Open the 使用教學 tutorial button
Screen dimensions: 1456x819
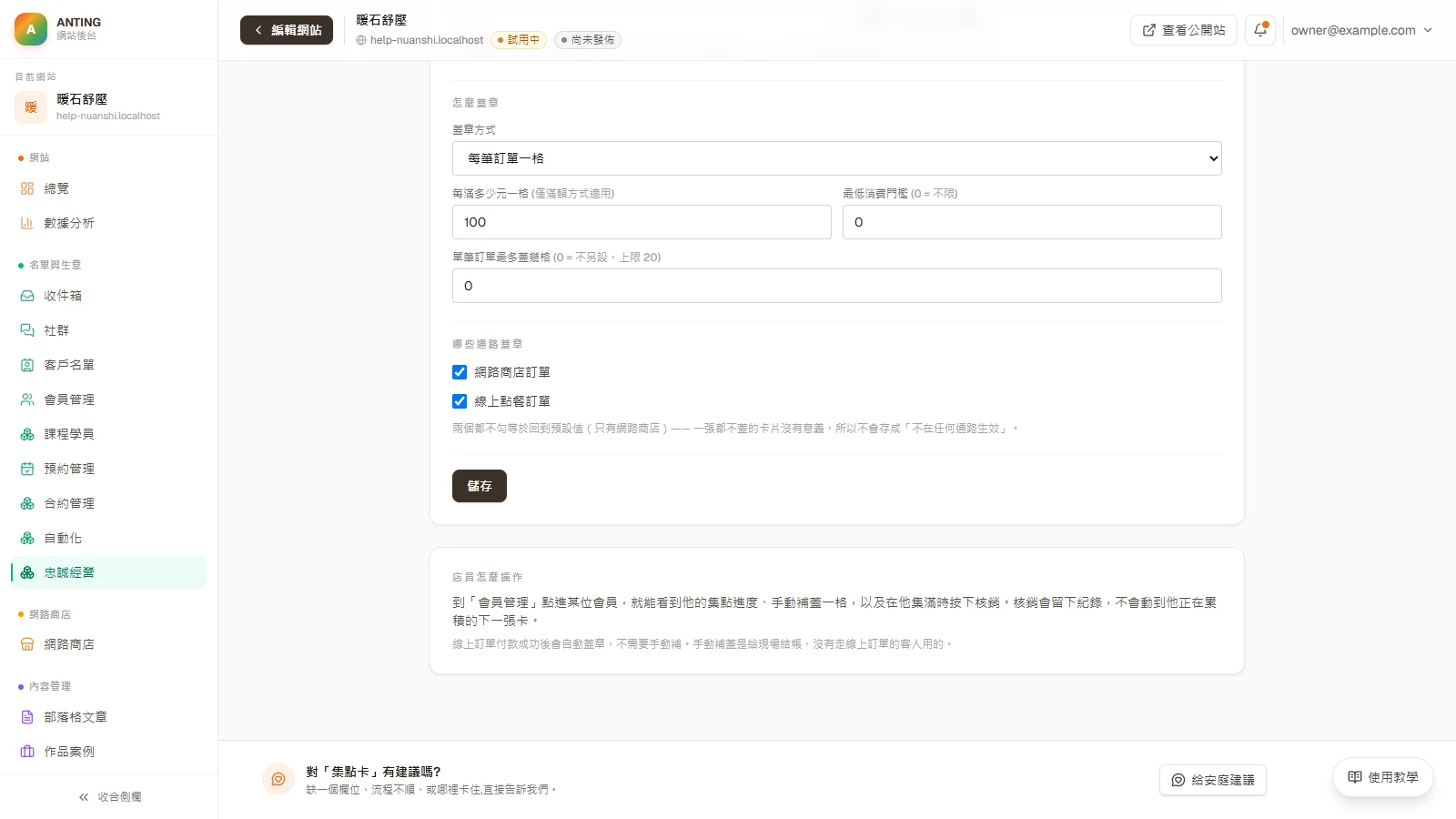tap(1383, 777)
